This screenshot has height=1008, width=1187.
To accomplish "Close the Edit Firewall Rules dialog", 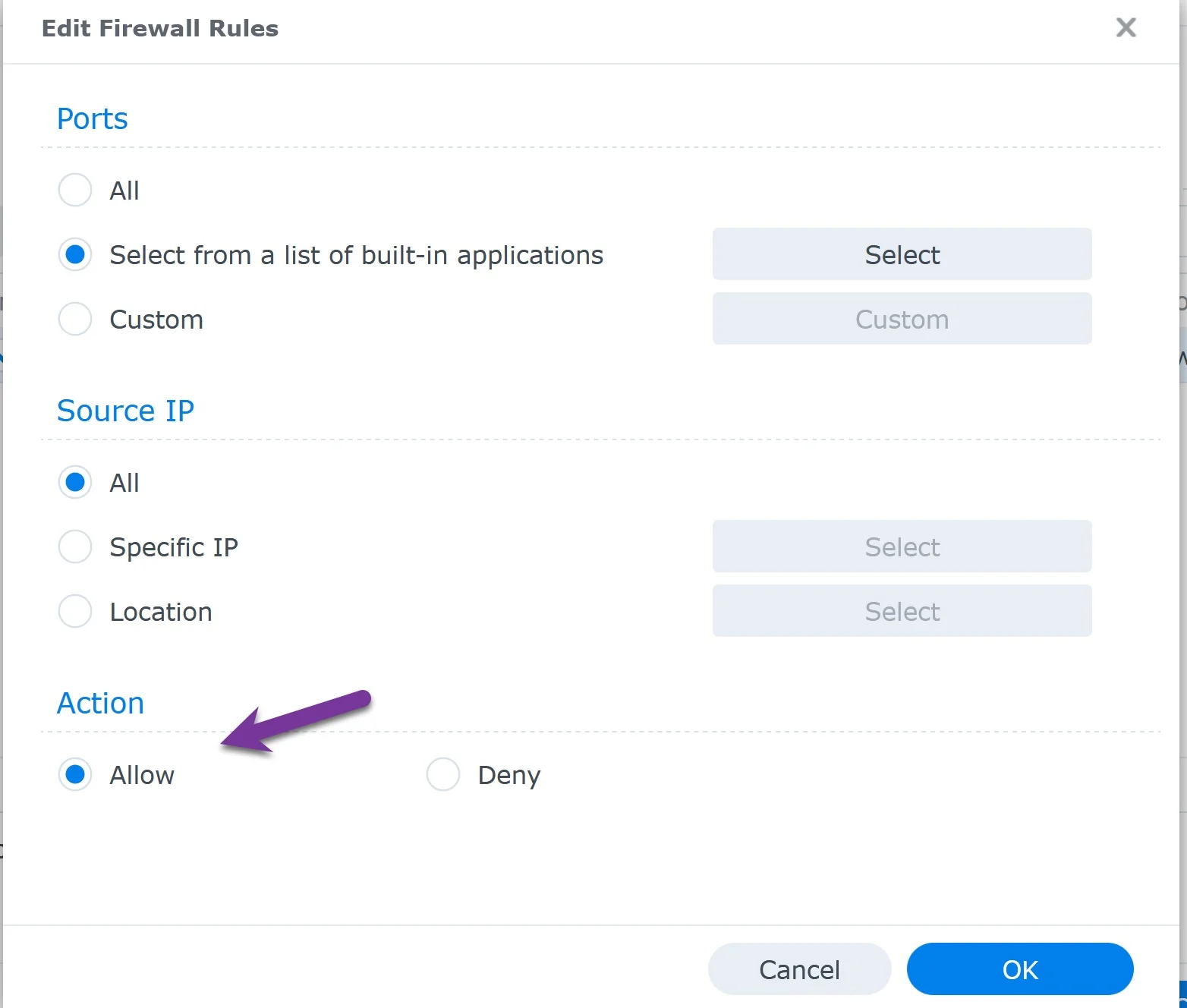I will coord(1126,28).
